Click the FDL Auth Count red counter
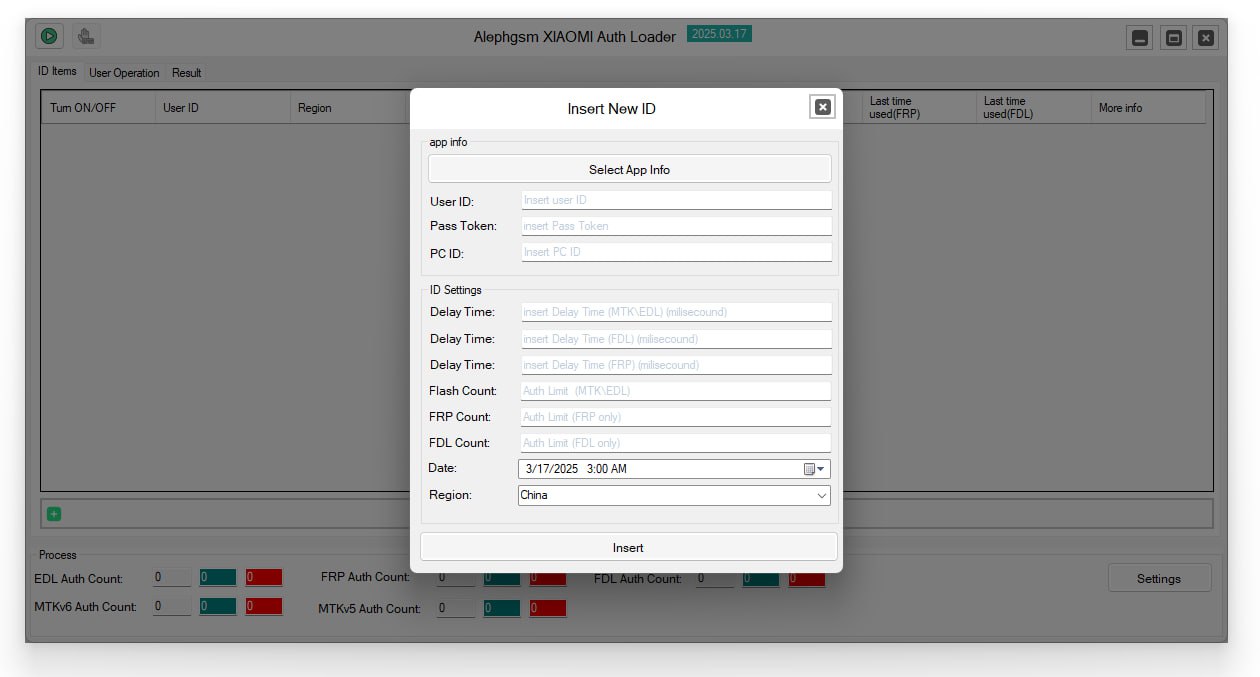Viewport: 1260px width, 677px height. click(x=807, y=579)
